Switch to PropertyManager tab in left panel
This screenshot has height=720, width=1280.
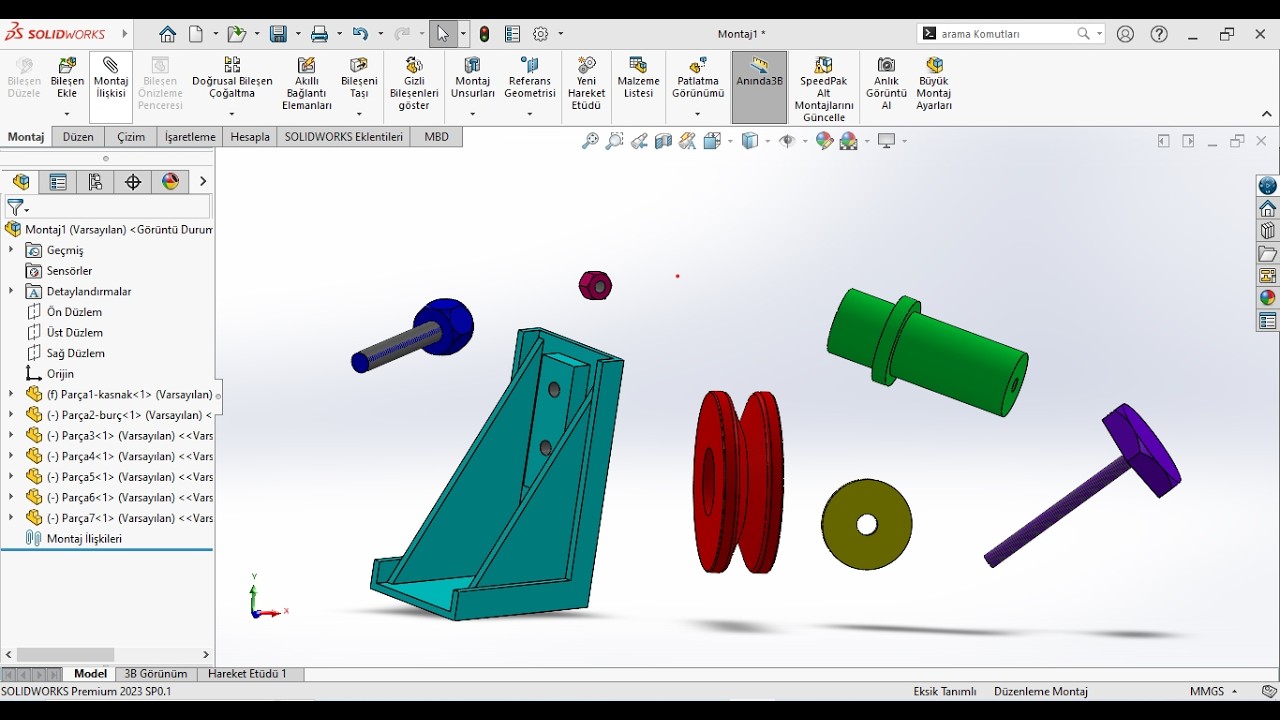58,182
